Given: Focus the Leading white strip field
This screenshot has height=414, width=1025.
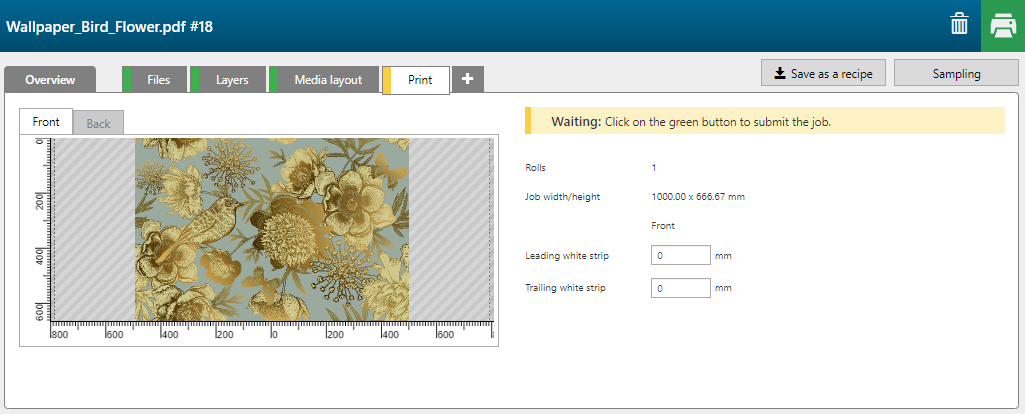Looking at the screenshot, I should [680, 256].
